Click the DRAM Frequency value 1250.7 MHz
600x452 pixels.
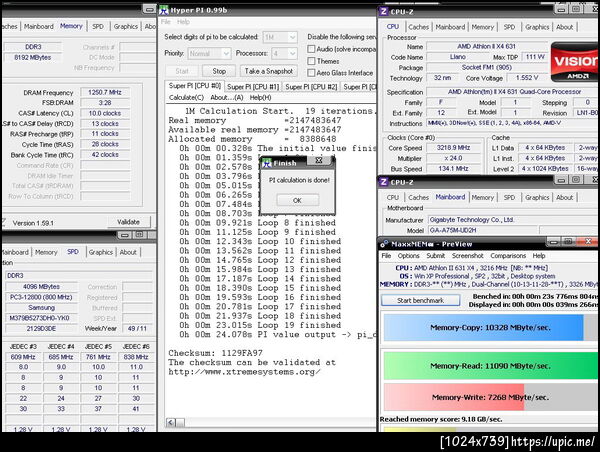(105, 92)
